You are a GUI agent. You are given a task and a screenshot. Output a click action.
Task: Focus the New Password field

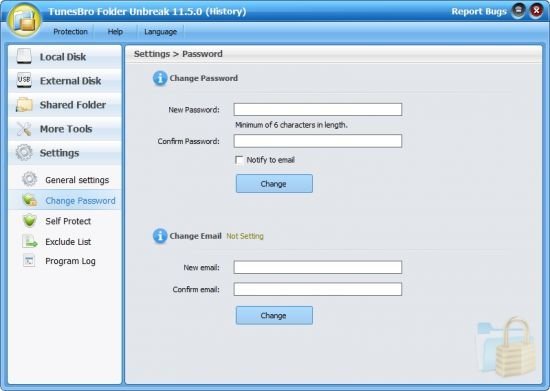pos(318,109)
